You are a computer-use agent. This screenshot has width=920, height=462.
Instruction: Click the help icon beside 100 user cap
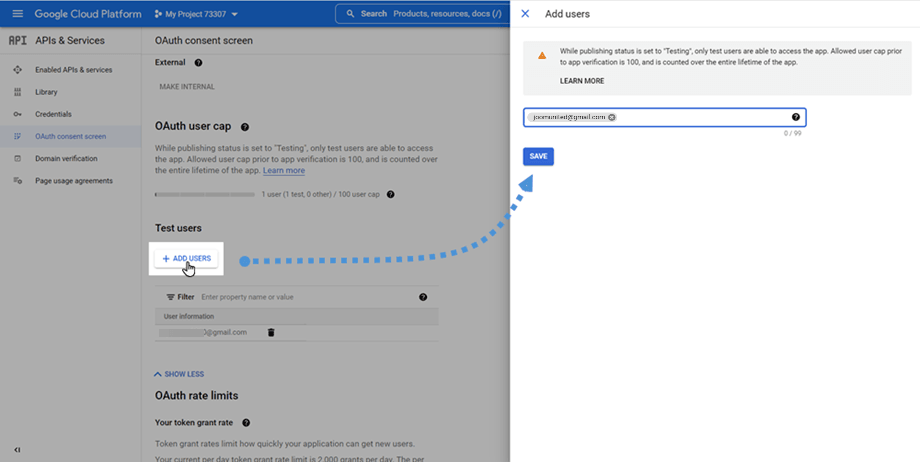[x=391, y=194]
